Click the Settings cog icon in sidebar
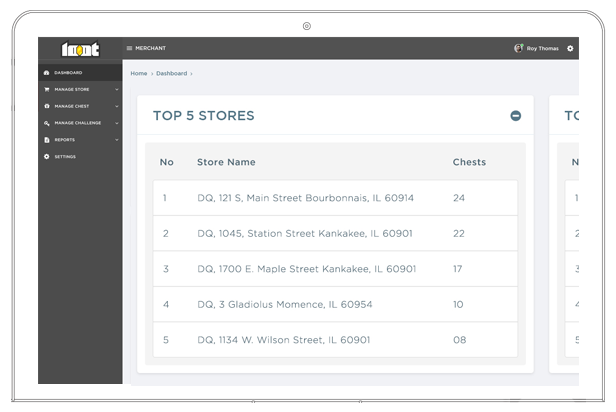This screenshot has width=616, height=412. 47,156
